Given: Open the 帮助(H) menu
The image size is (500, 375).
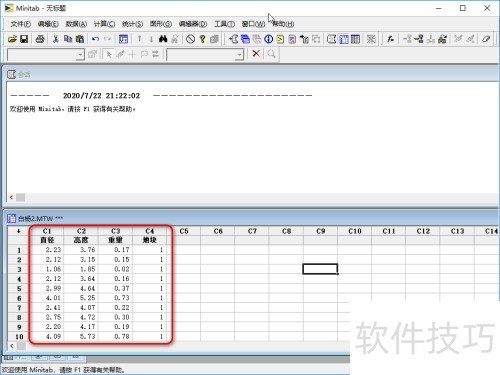Looking at the screenshot, I should pyautogui.click(x=283, y=24).
